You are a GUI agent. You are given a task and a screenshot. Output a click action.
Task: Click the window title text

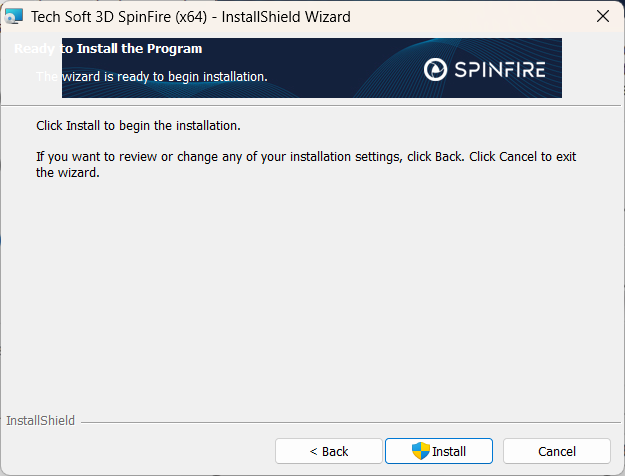point(190,17)
